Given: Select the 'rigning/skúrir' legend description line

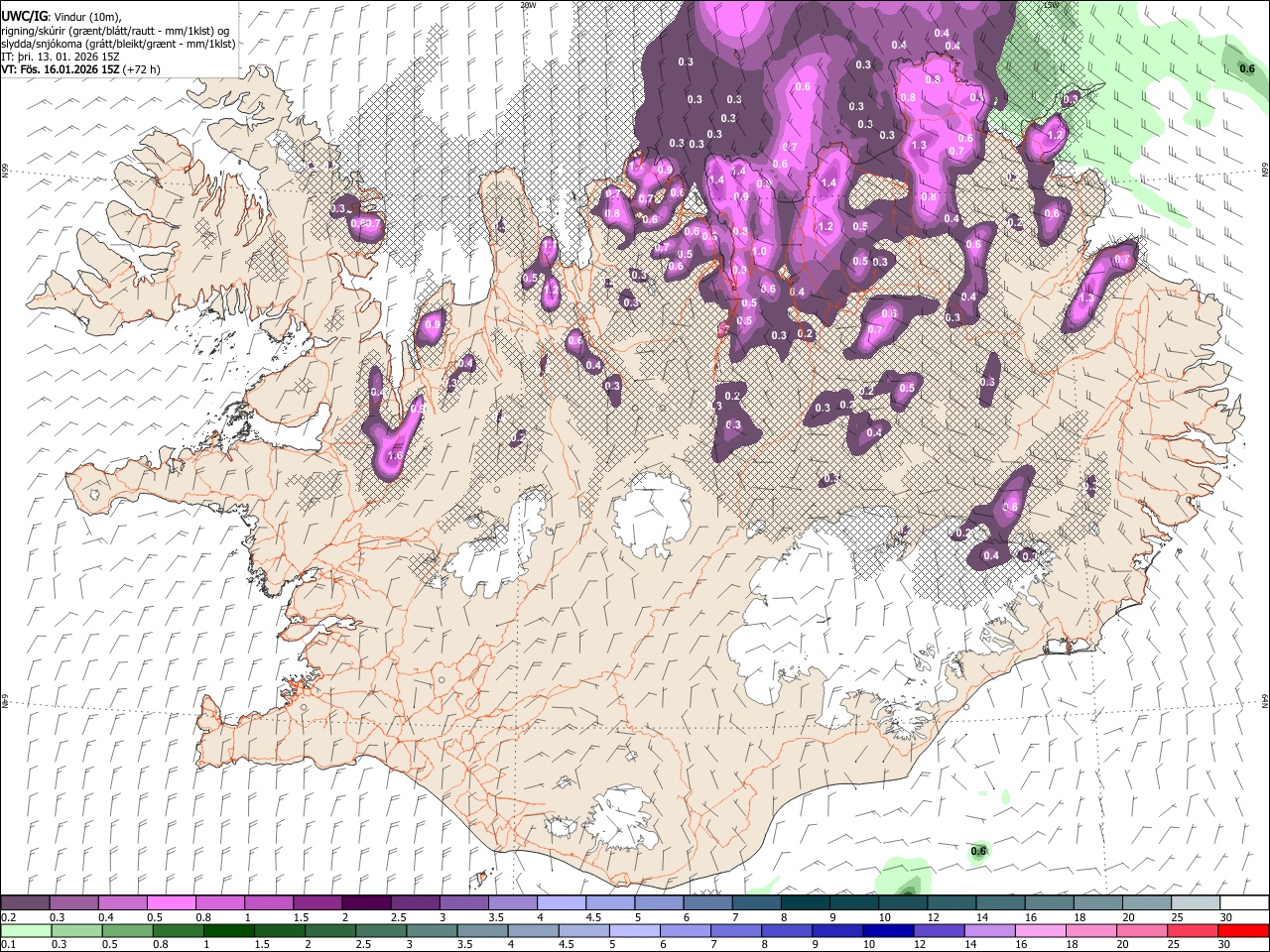Looking at the screenshot, I should pyautogui.click(x=116, y=31).
